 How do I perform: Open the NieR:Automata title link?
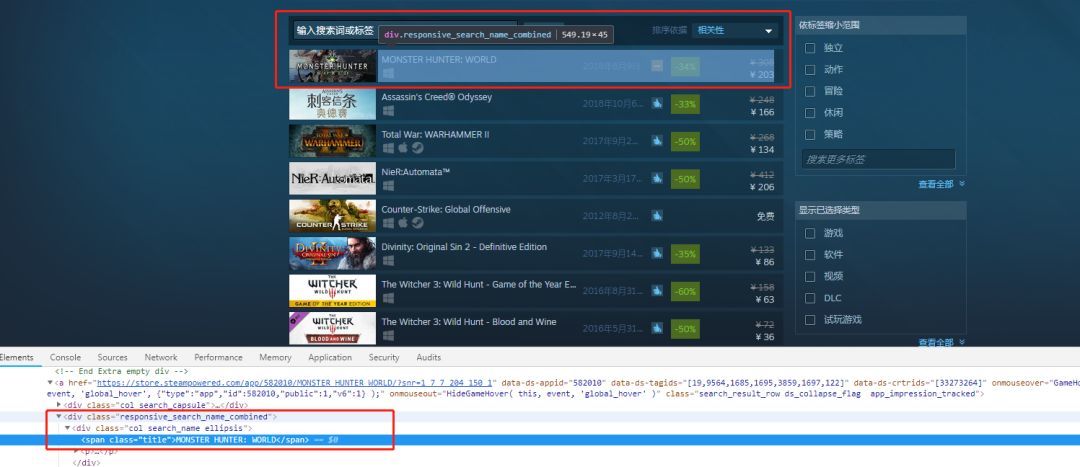[x=415, y=172]
